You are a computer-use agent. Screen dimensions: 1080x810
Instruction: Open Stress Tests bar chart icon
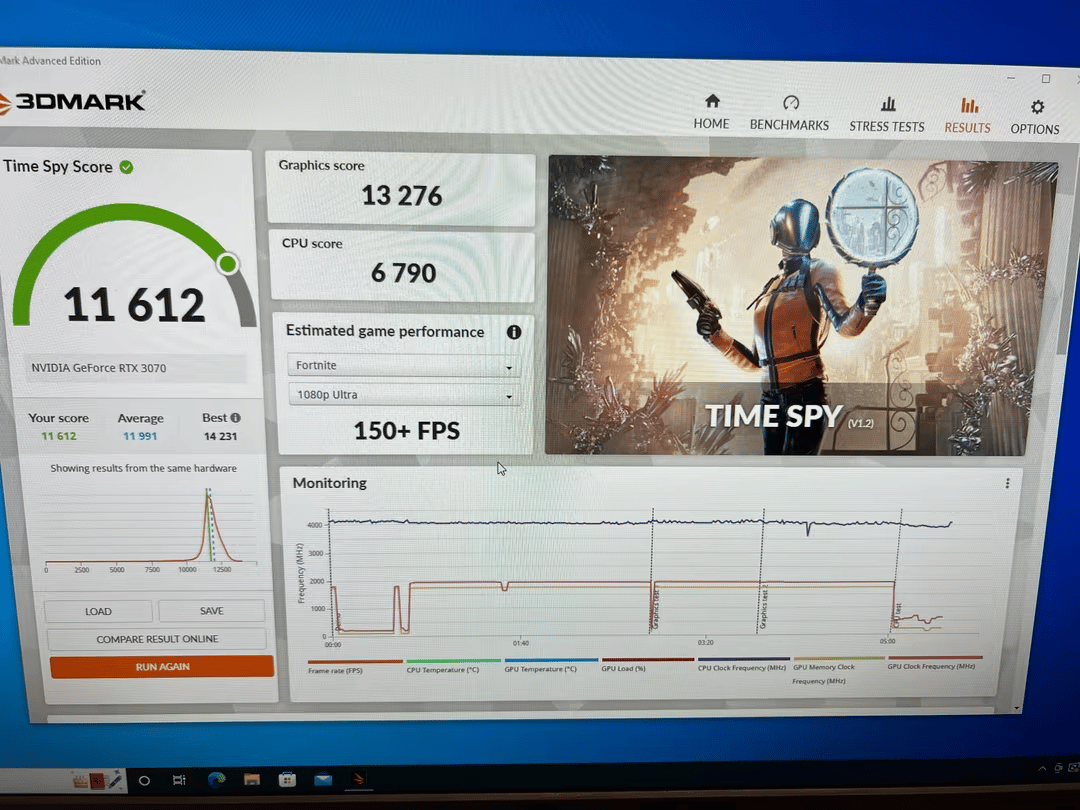tap(888, 104)
